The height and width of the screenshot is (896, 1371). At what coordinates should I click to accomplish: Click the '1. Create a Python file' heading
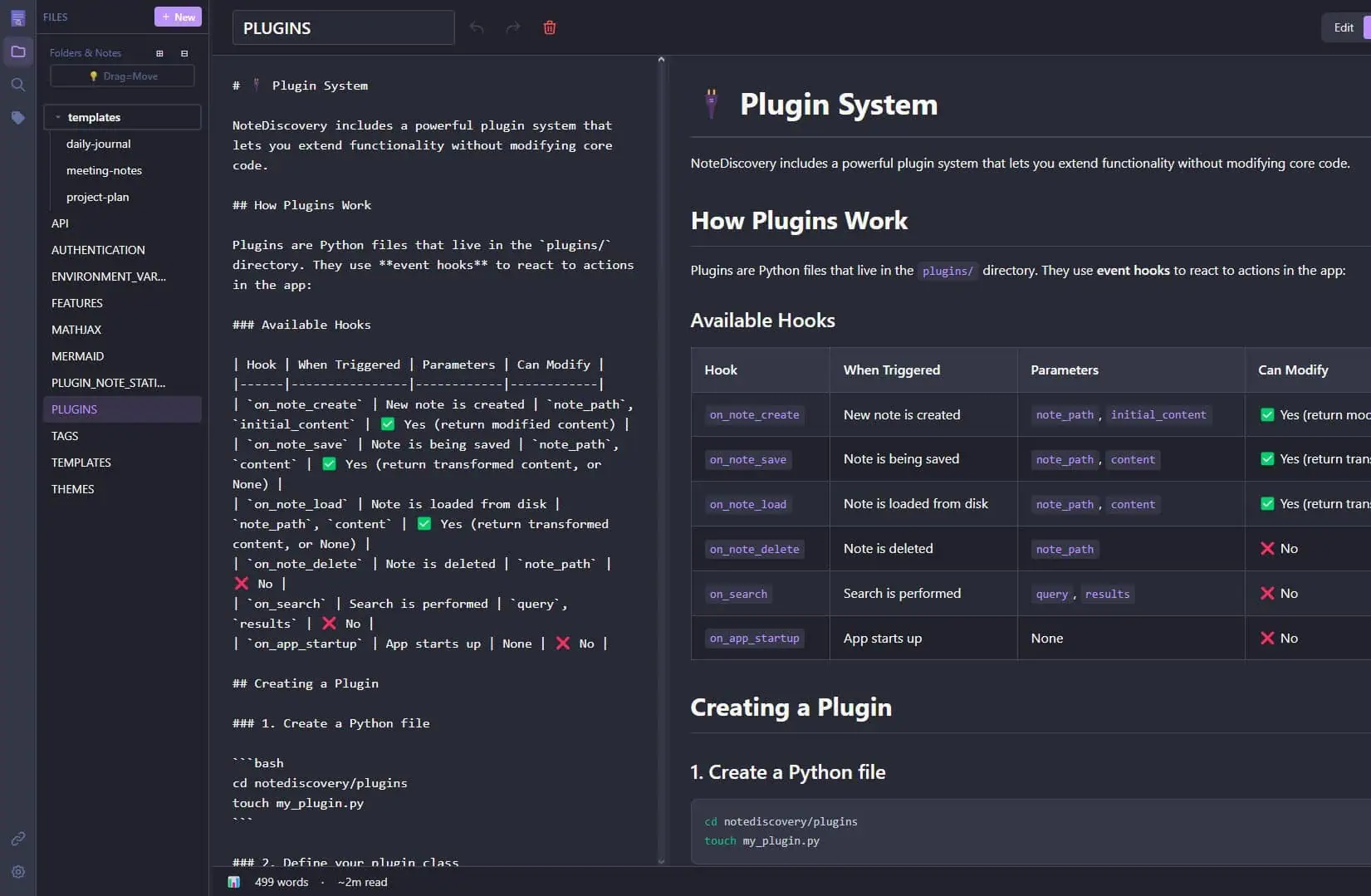tap(788, 772)
